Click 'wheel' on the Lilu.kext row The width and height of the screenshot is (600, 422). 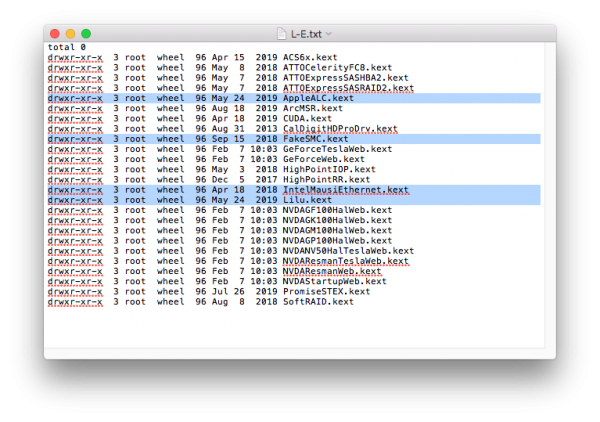click(x=170, y=200)
